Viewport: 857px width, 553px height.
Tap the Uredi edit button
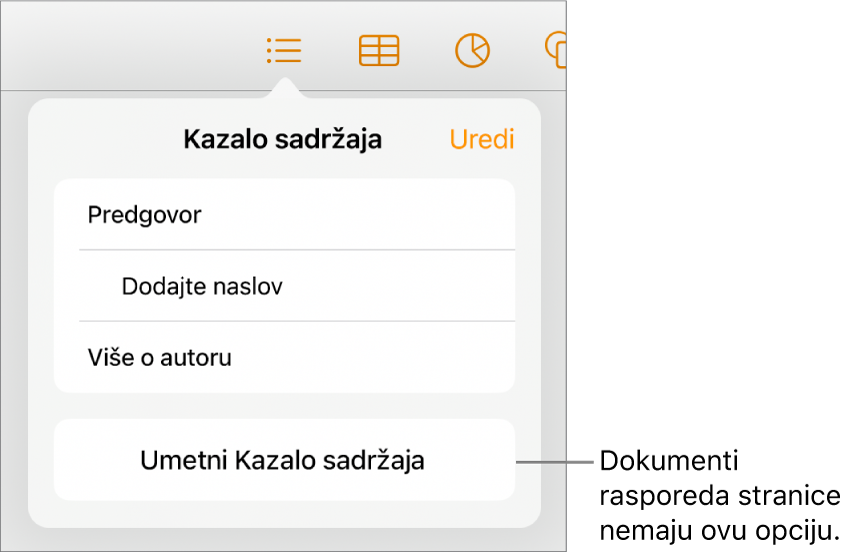(x=482, y=139)
